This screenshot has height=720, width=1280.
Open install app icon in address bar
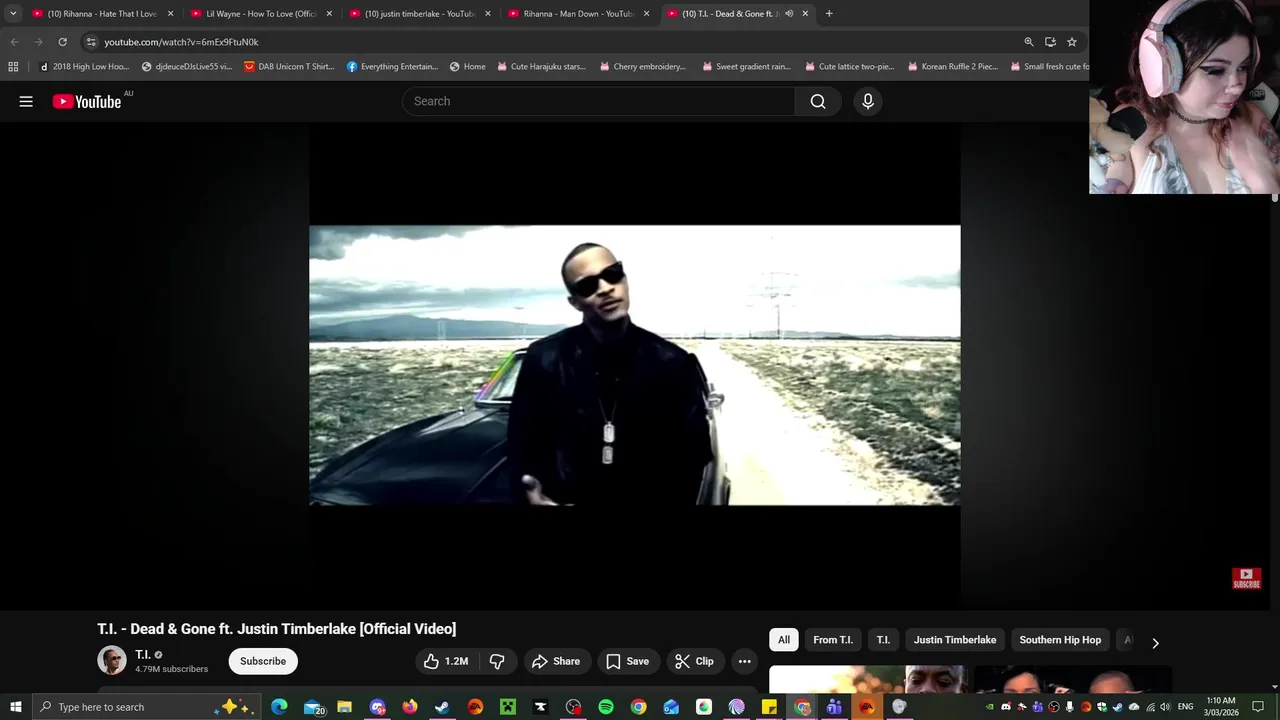click(x=1050, y=42)
